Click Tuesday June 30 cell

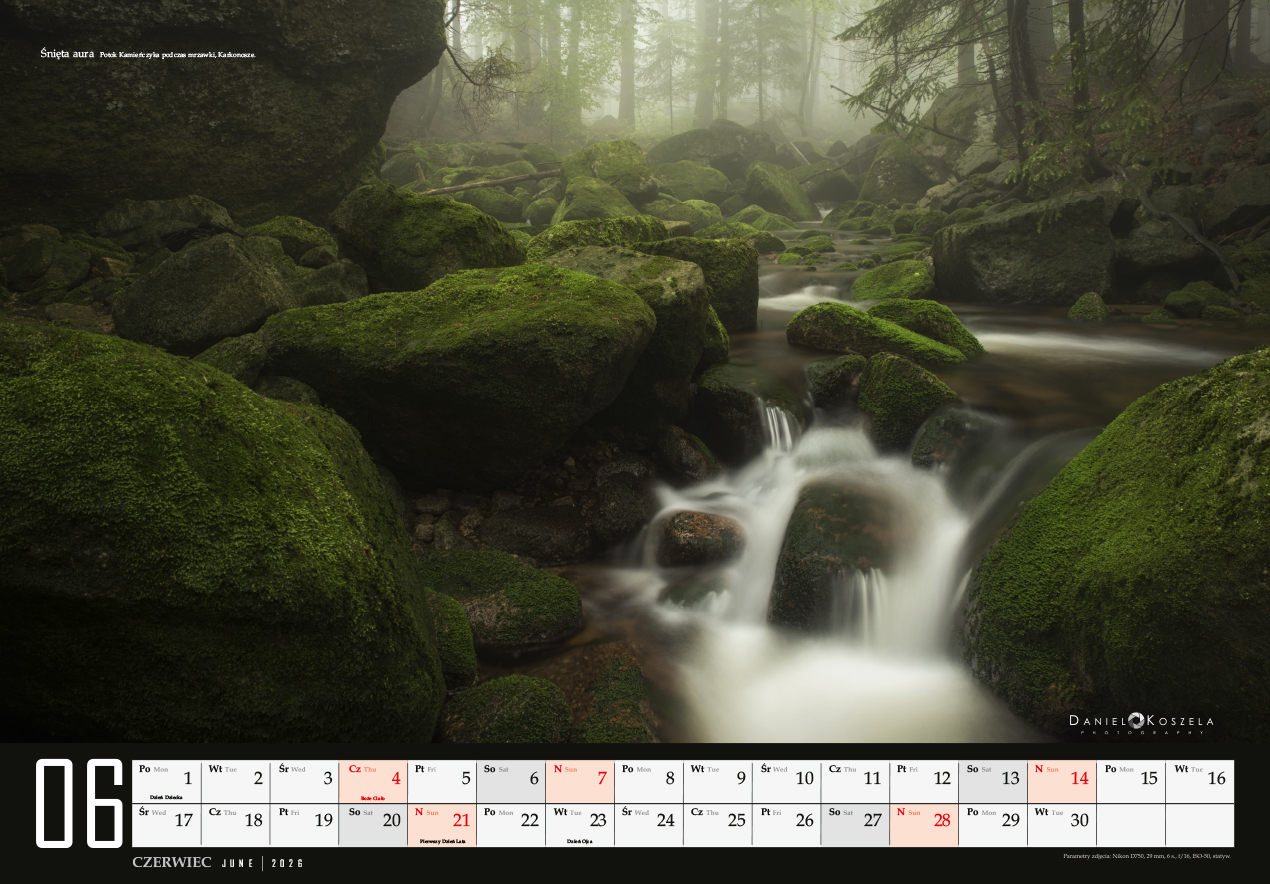tap(1062, 825)
